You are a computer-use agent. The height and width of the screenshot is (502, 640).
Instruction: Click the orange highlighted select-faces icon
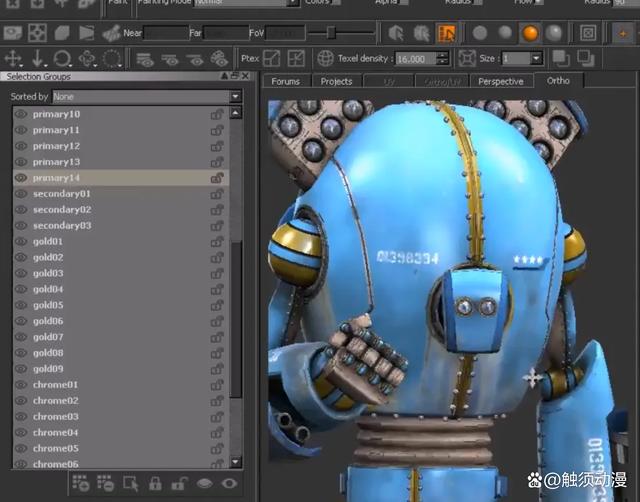[446, 33]
